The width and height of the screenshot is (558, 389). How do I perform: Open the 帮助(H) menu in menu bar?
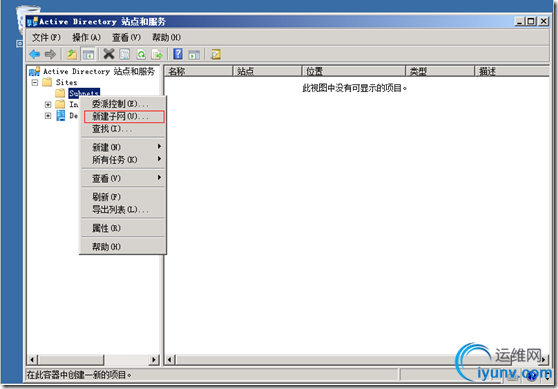(166, 37)
